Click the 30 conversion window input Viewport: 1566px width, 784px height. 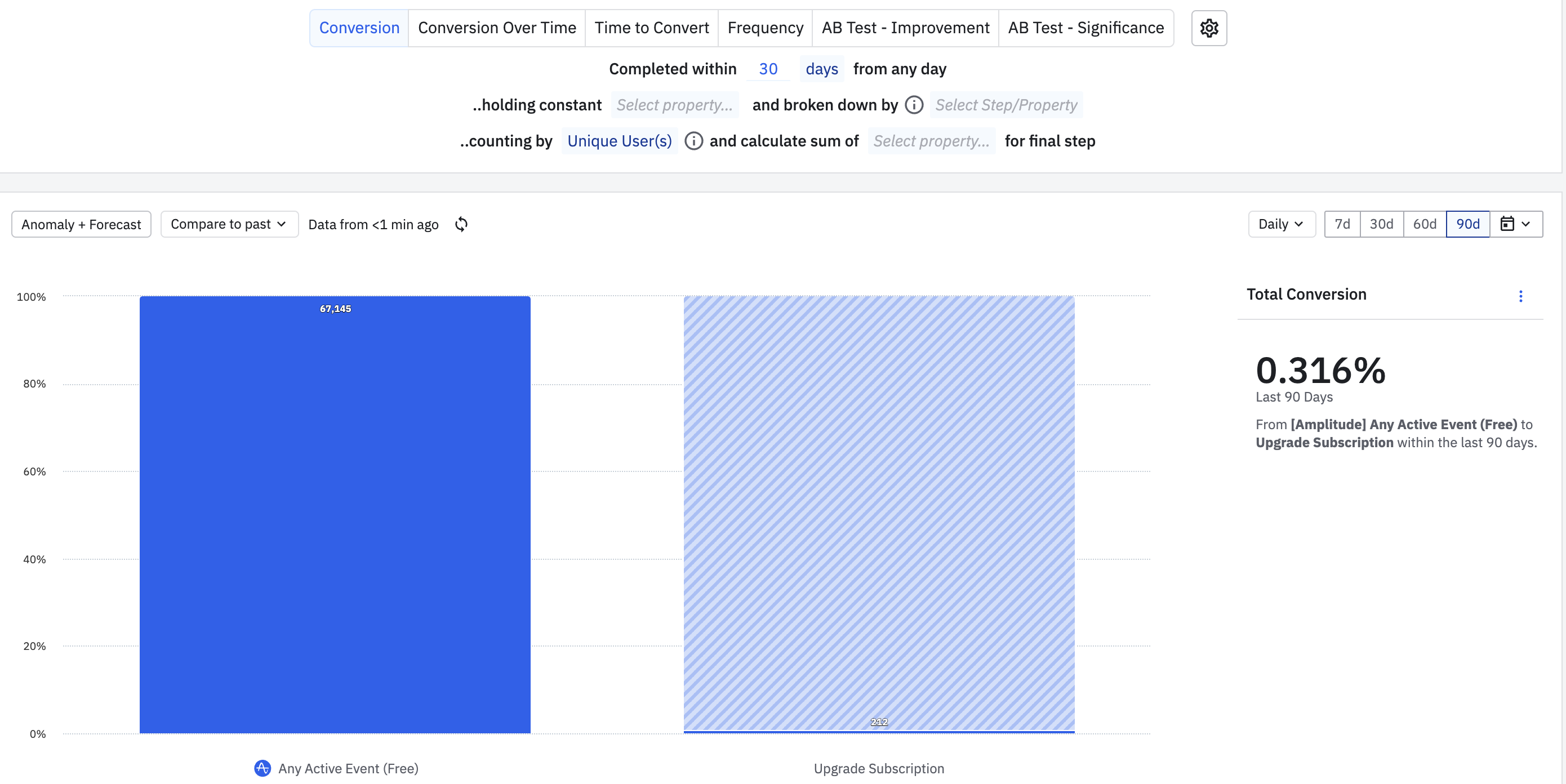768,69
